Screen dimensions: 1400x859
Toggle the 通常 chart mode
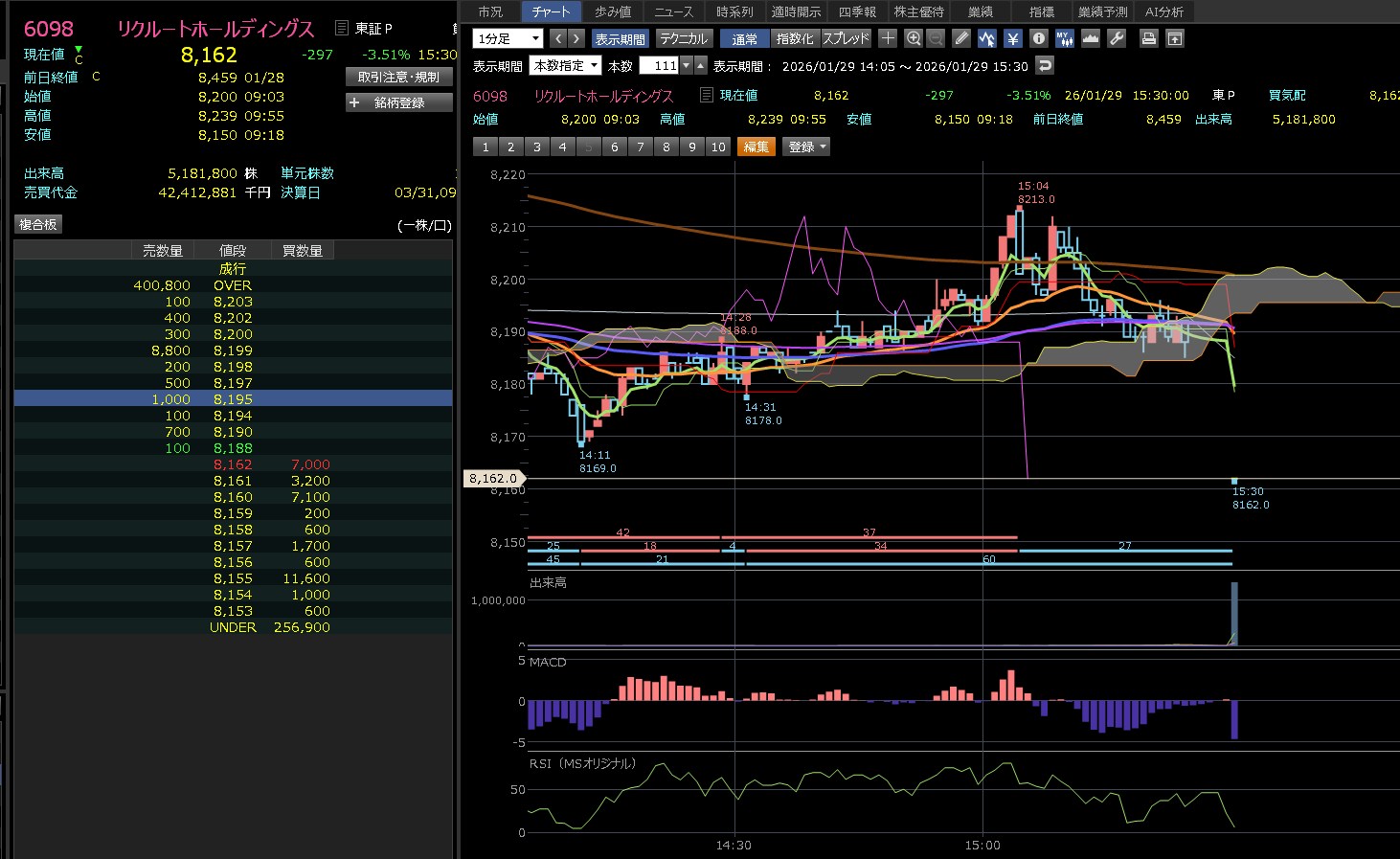[744, 39]
